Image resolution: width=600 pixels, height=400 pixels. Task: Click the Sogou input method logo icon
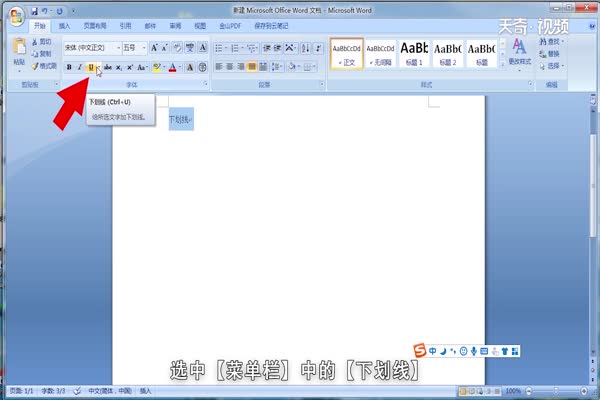(x=420, y=350)
